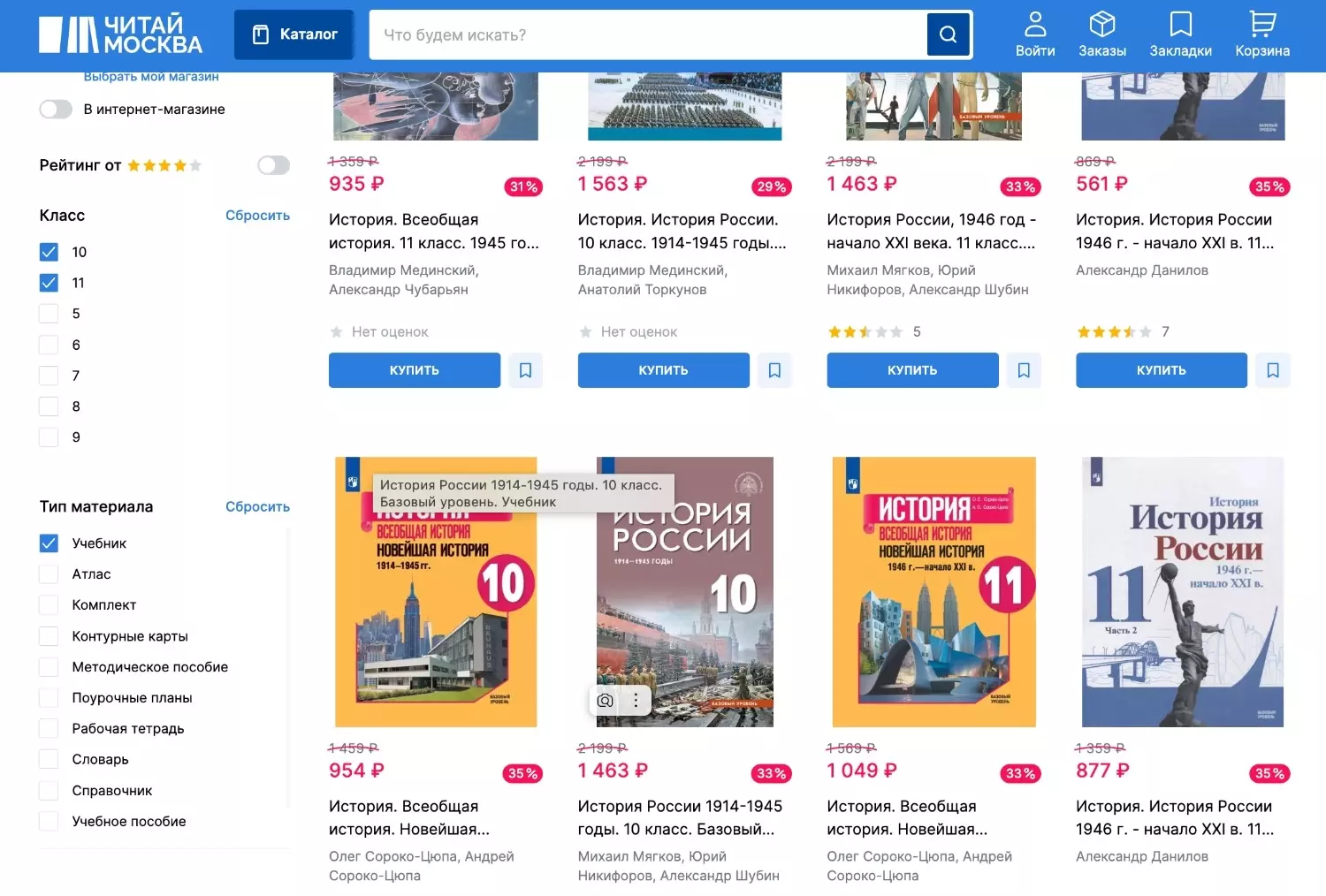Bookmark the 1 563 ₽ book
Viewport: 1326px width, 896px height.
tap(774, 370)
